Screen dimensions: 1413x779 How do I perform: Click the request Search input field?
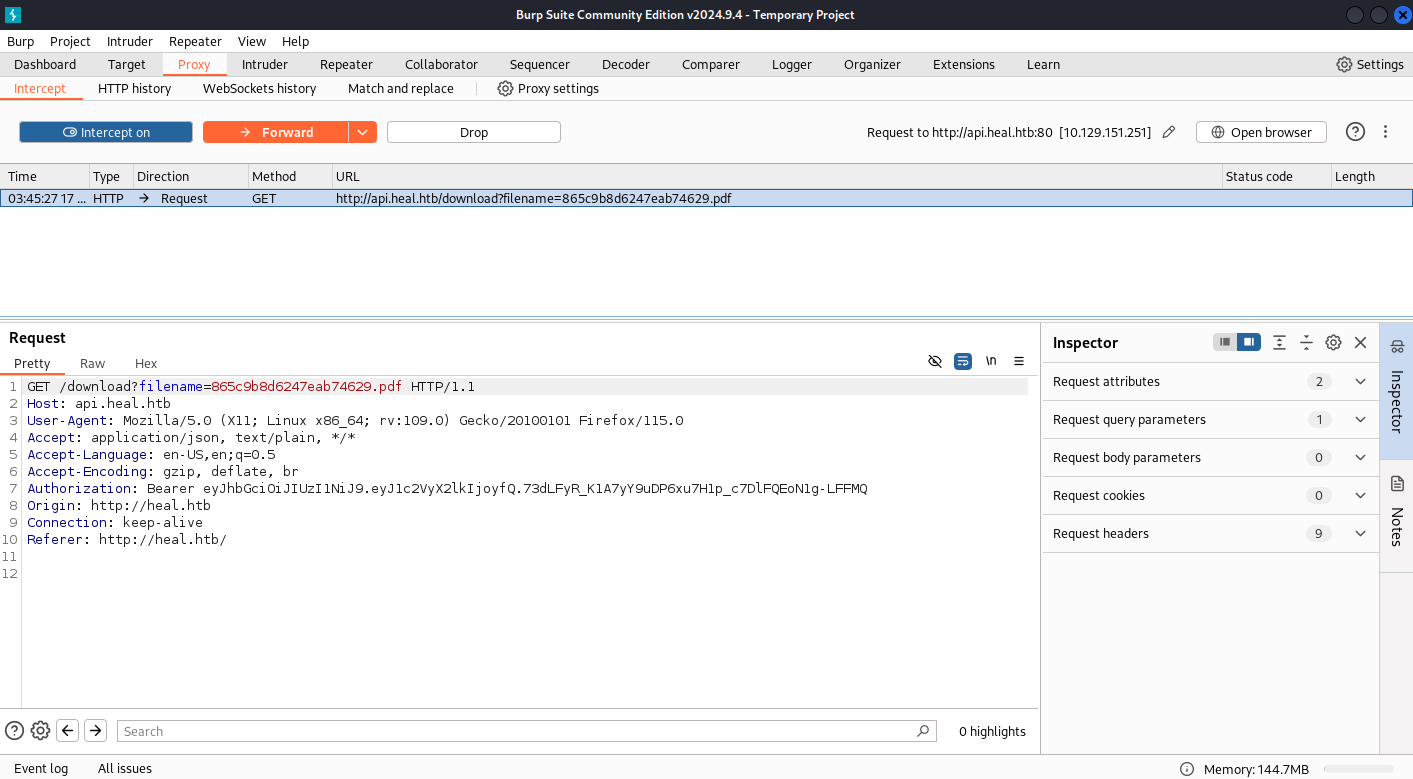click(527, 731)
